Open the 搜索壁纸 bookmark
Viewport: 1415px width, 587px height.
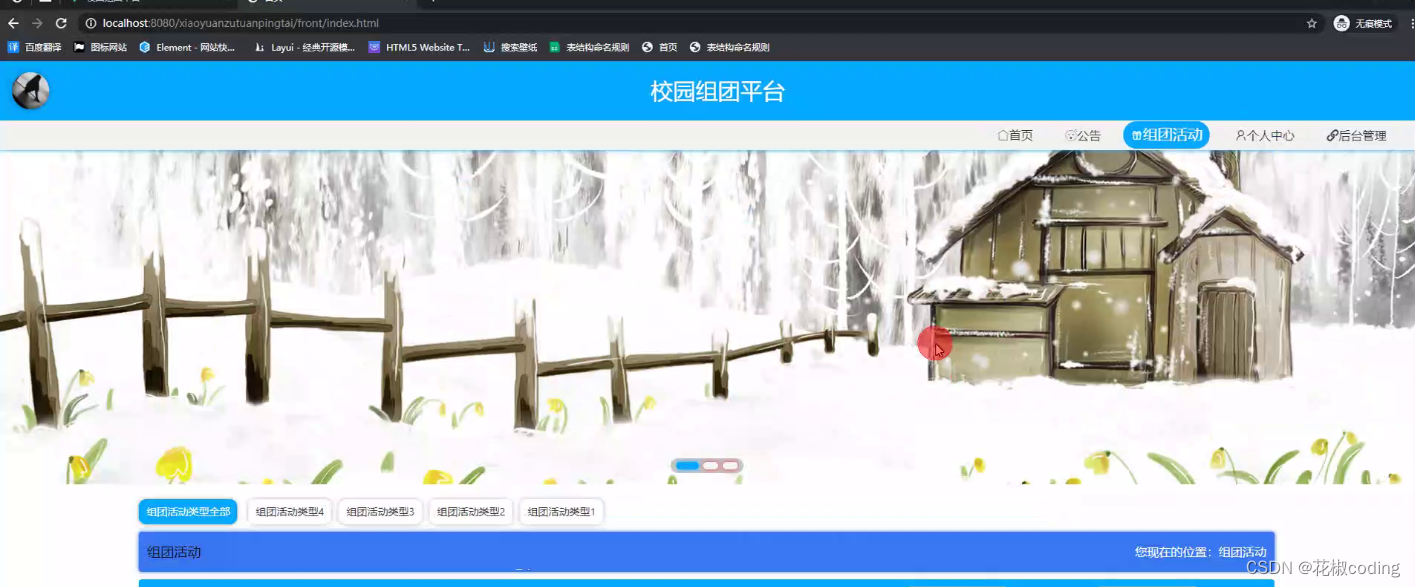click(x=511, y=47)
